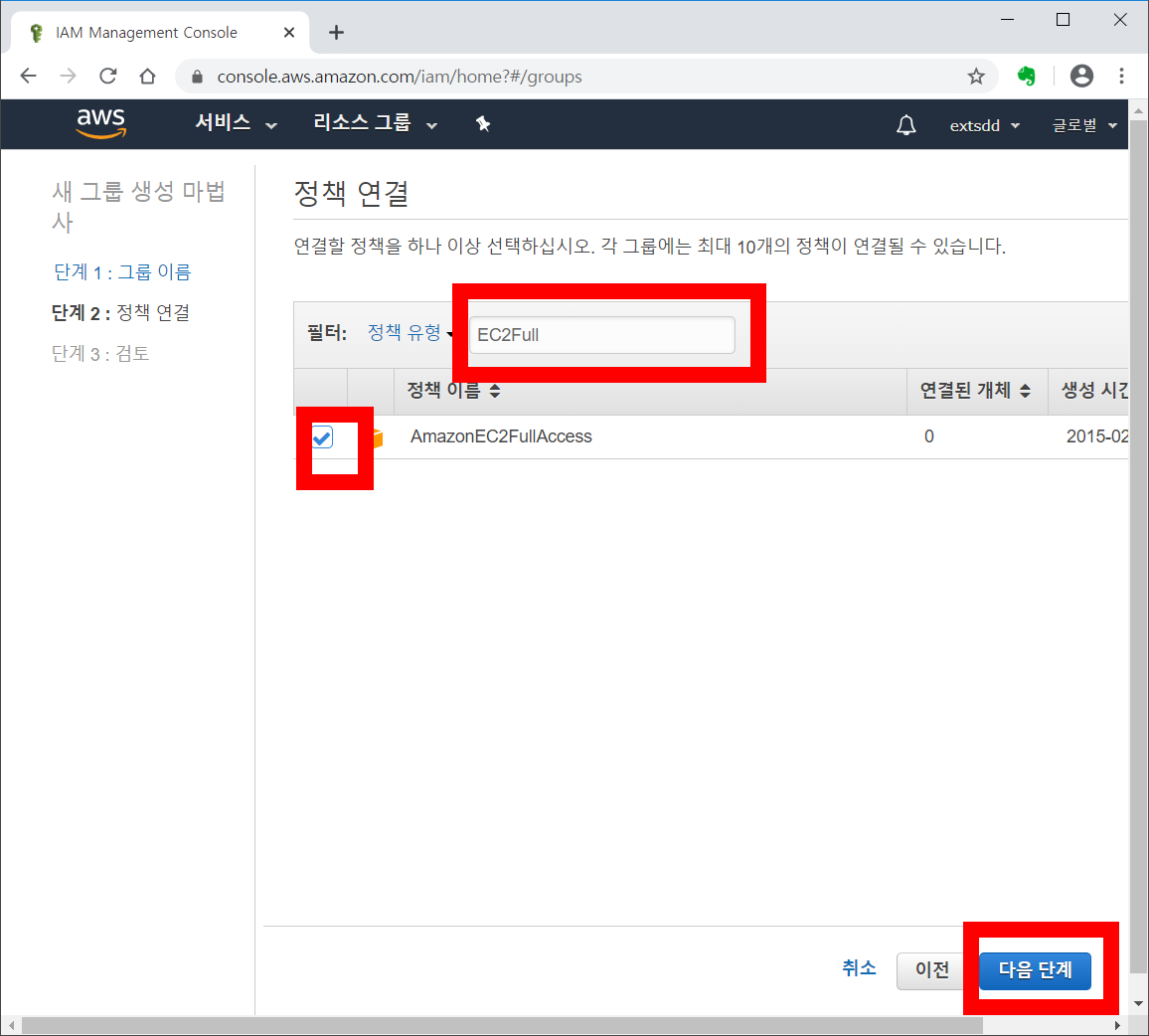This screenshot has width=1149, height=1036.
Task: Click the 이전 button
Action: tap(931, 970)
